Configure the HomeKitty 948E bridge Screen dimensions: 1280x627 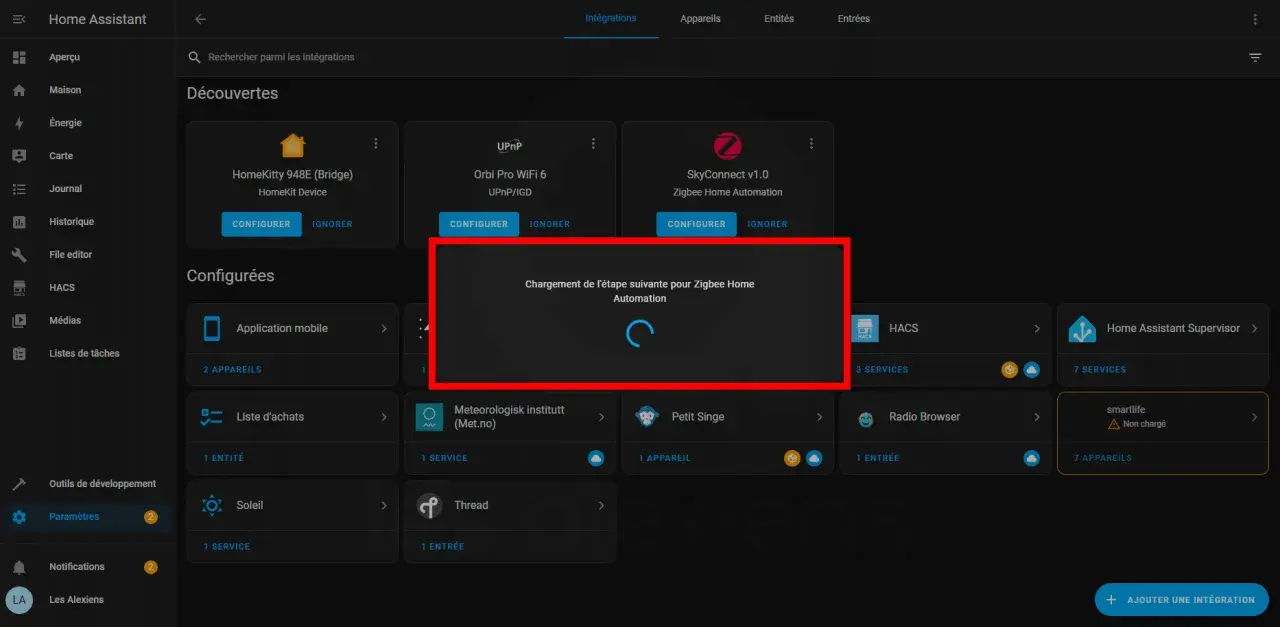tap(261, 224)
